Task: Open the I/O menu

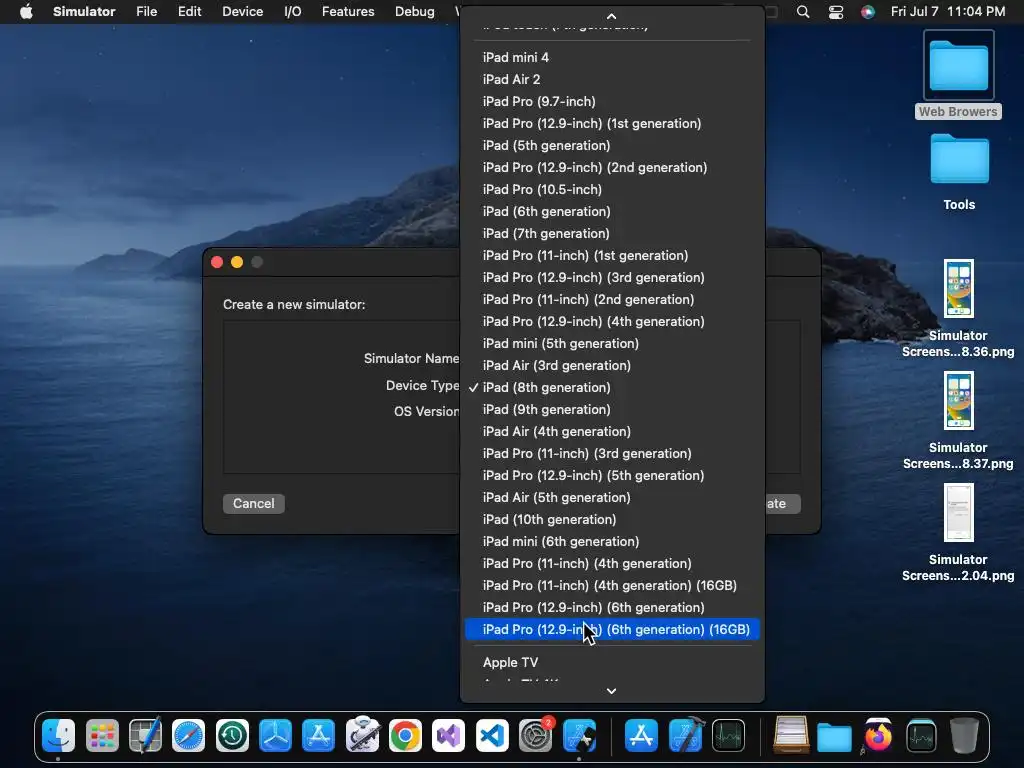Action: coord(293,11)
